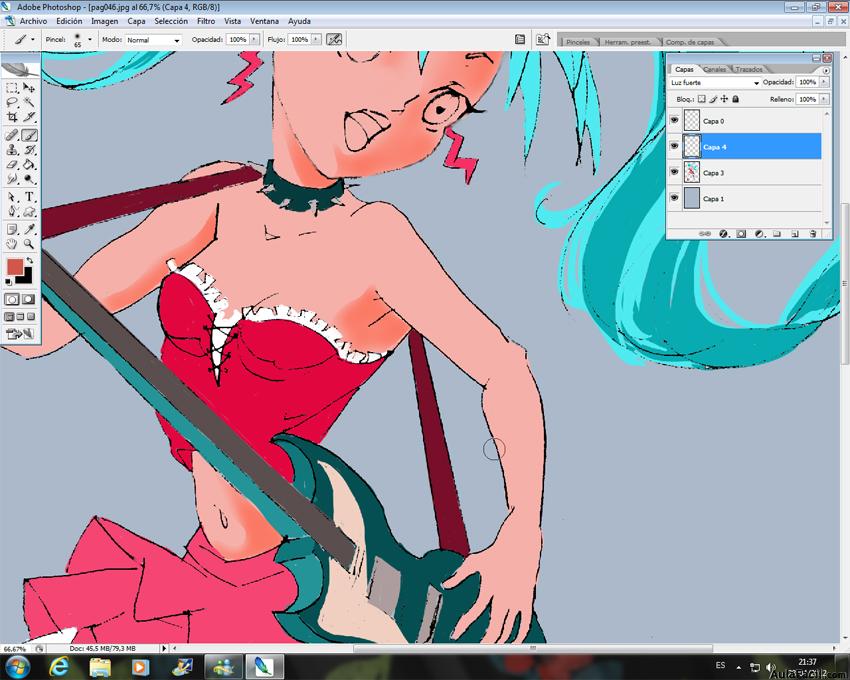Select the Type tool
Viewport: 850px width, 680px height.
(29, 197)
